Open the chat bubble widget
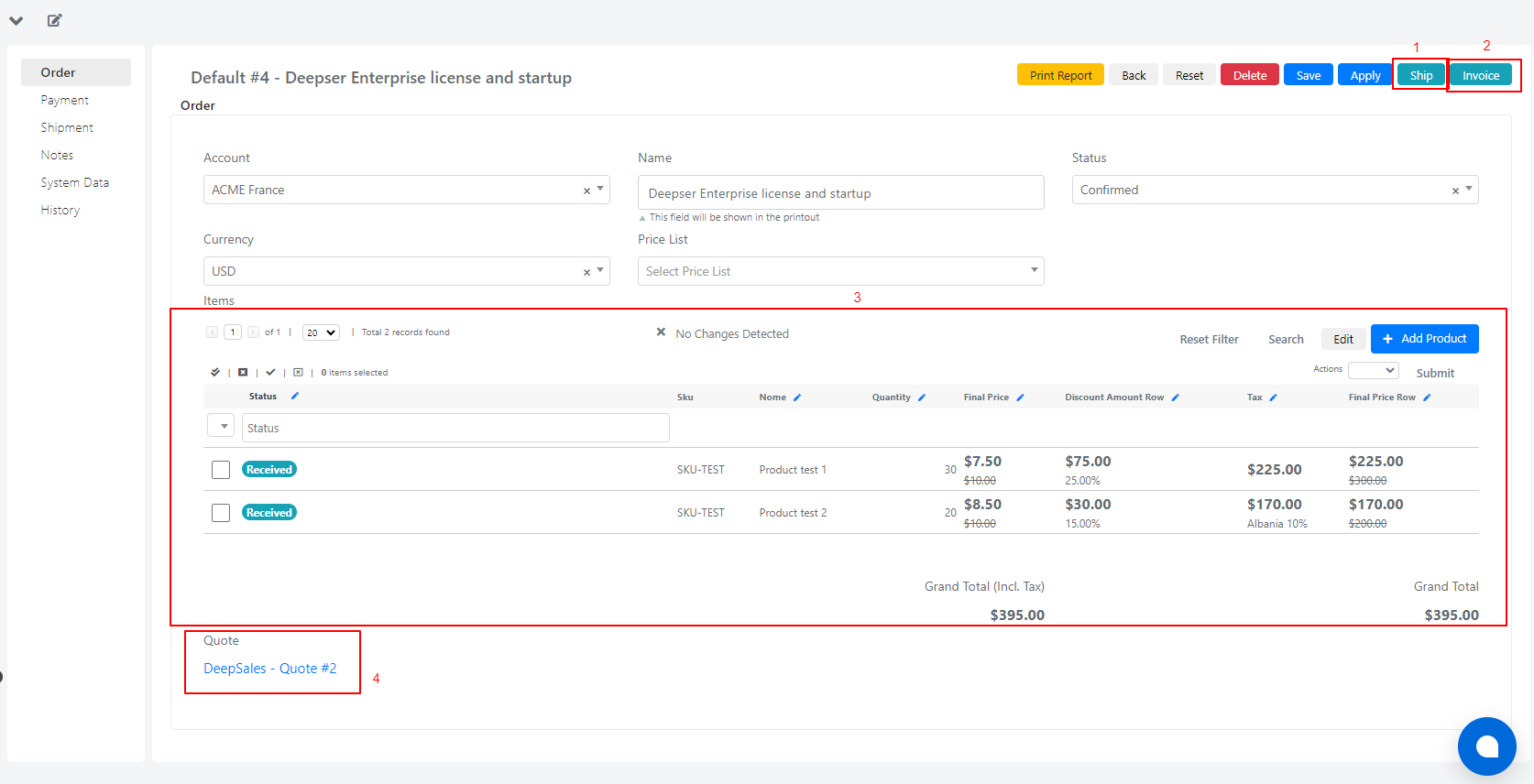1534x784 pixels. pyautogui.click(x=1486, y=746)
